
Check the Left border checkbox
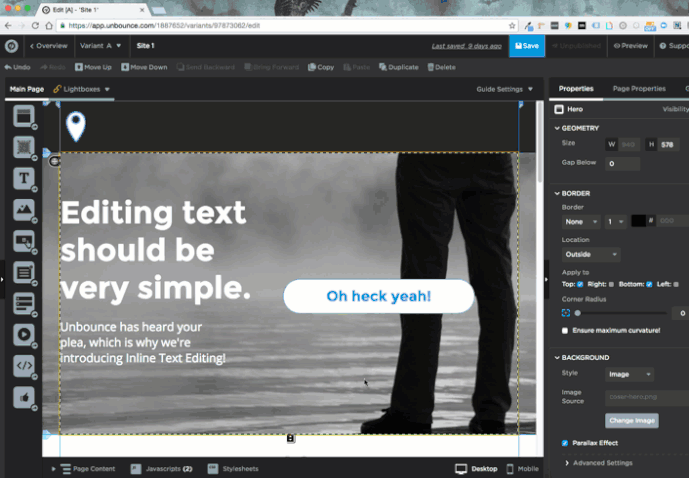(x=676, y=284)
